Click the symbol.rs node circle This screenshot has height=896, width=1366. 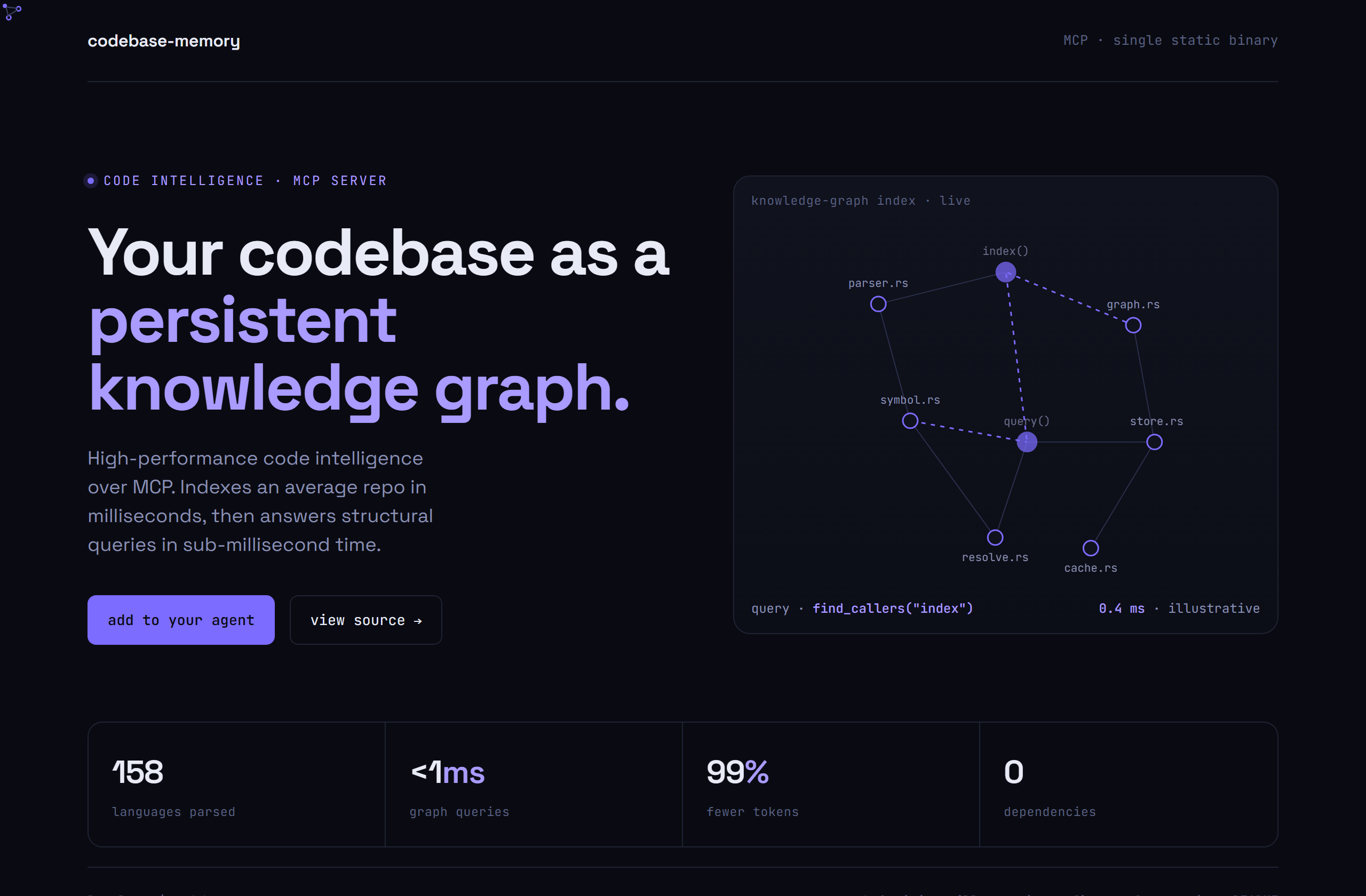click(910, 420)
